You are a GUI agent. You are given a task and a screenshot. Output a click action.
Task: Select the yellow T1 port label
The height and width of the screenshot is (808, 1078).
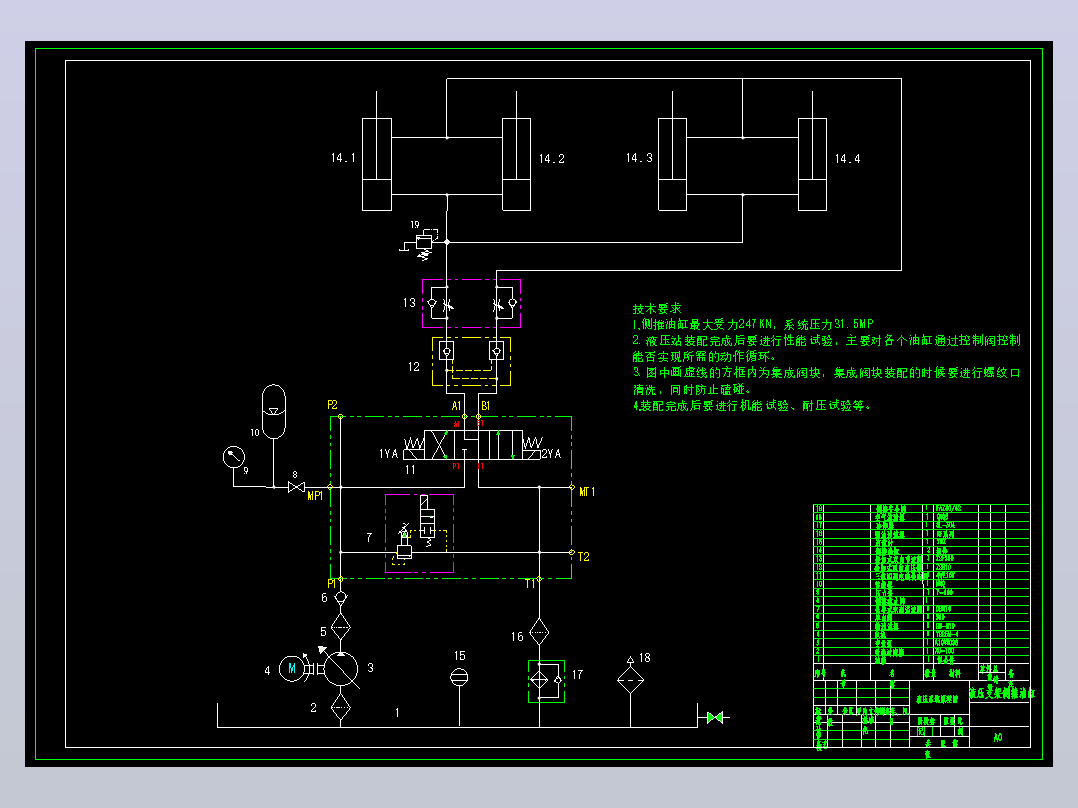(530, 584)
